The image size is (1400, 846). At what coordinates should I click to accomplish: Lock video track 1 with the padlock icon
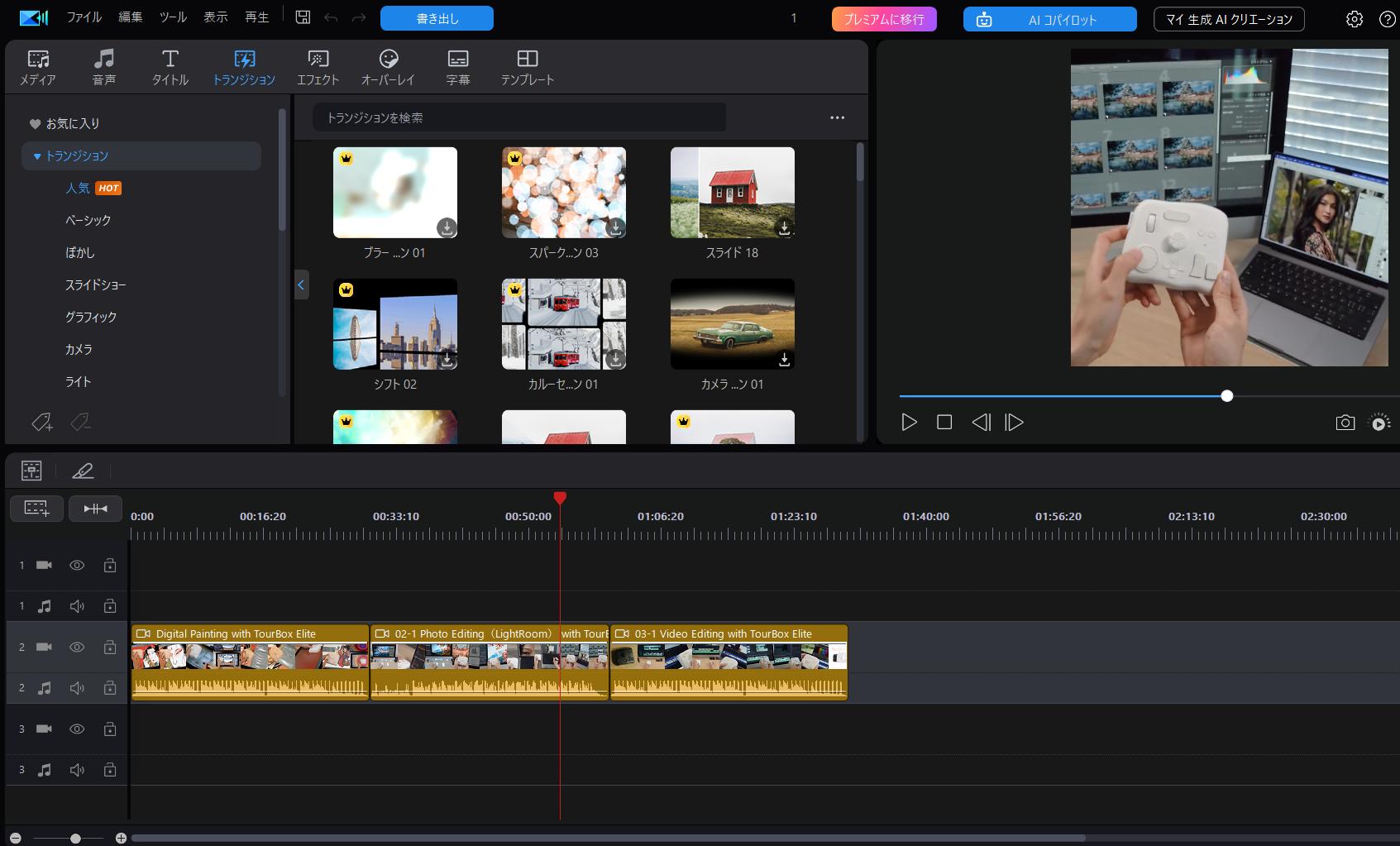[109, 566]
